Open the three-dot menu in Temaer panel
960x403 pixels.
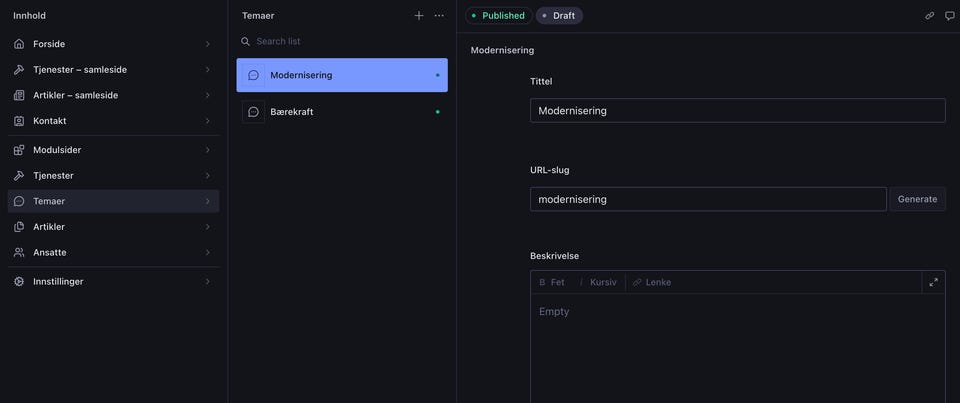pos(439,16)
